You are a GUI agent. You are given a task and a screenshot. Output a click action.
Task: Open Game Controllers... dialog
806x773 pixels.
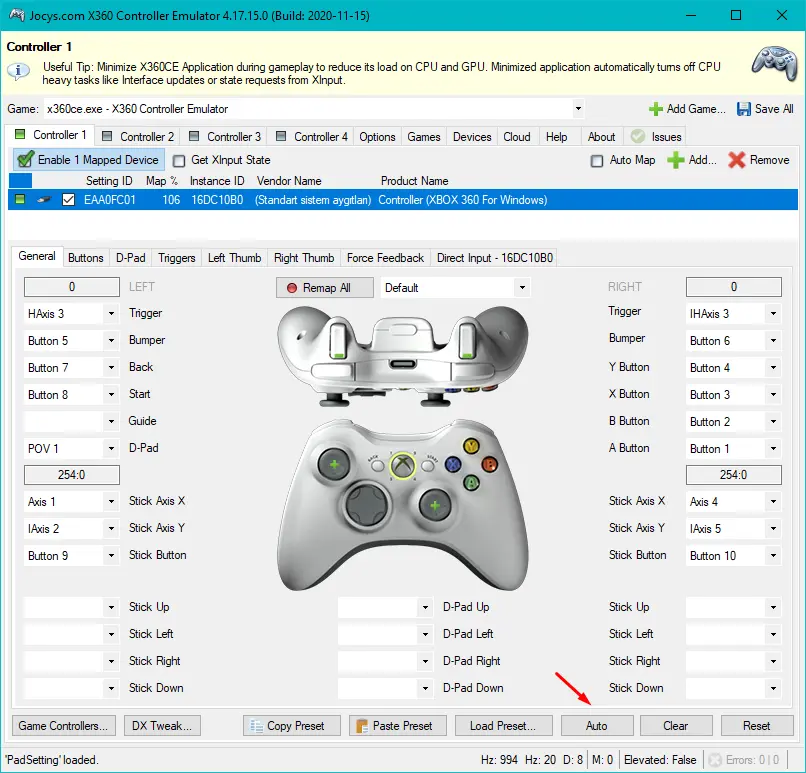(64, 726)
